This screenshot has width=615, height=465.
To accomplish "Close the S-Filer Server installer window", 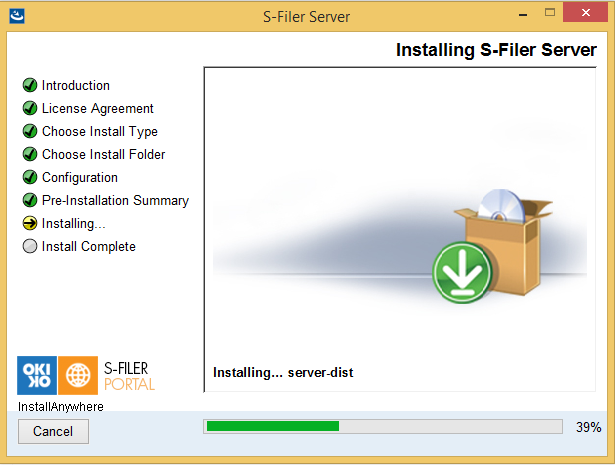I will pos(586,13).
